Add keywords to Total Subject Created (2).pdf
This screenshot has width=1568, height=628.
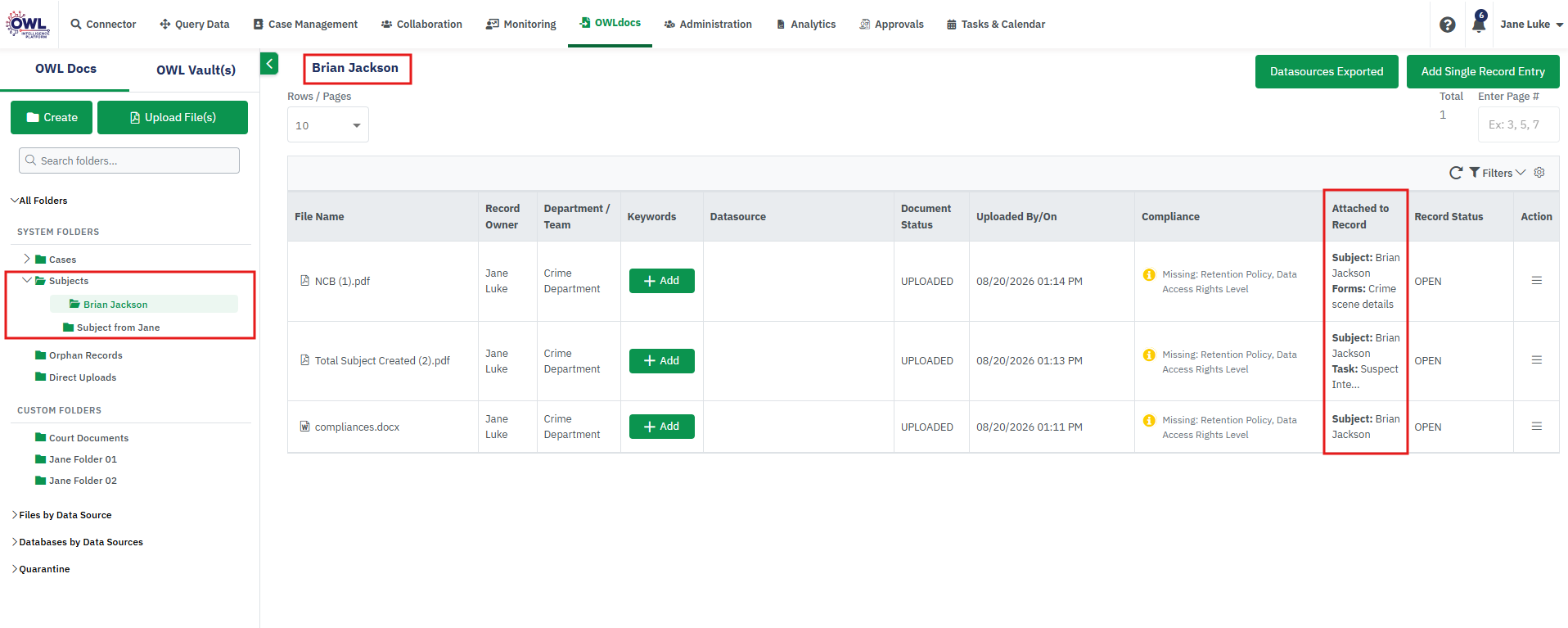point(661,361)
